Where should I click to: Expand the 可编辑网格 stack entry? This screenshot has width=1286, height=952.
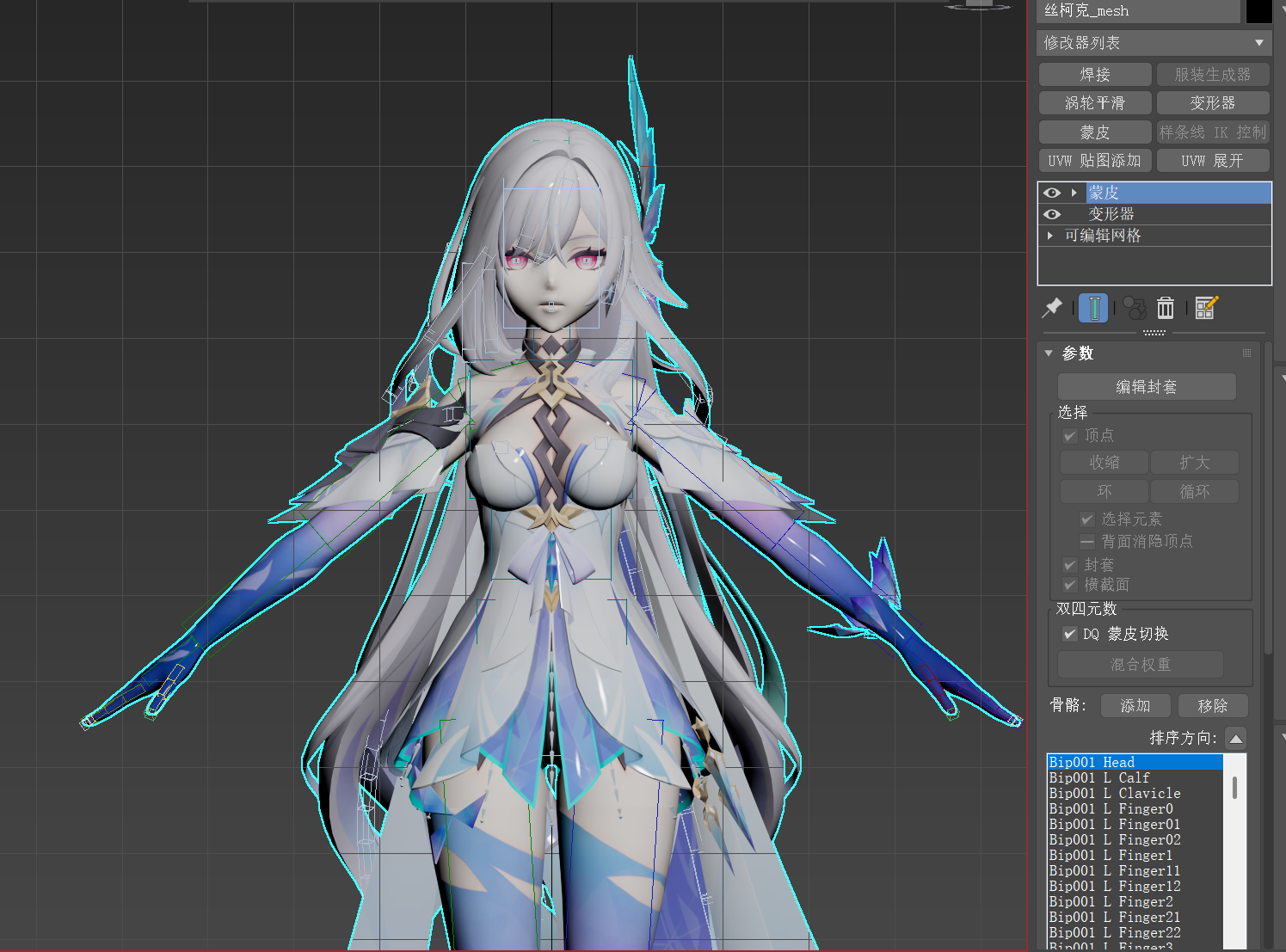(x=1050, y=236)
